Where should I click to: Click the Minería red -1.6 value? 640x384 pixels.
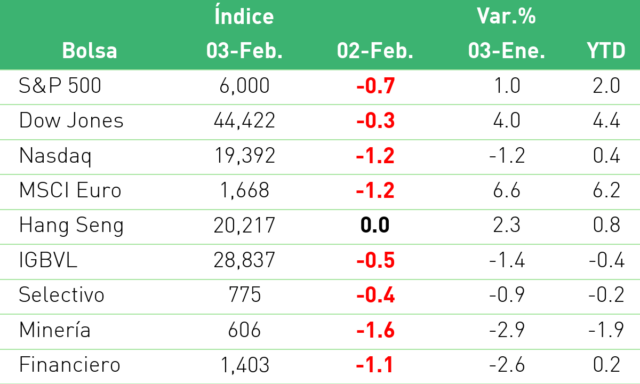click(x=375, y=330)
